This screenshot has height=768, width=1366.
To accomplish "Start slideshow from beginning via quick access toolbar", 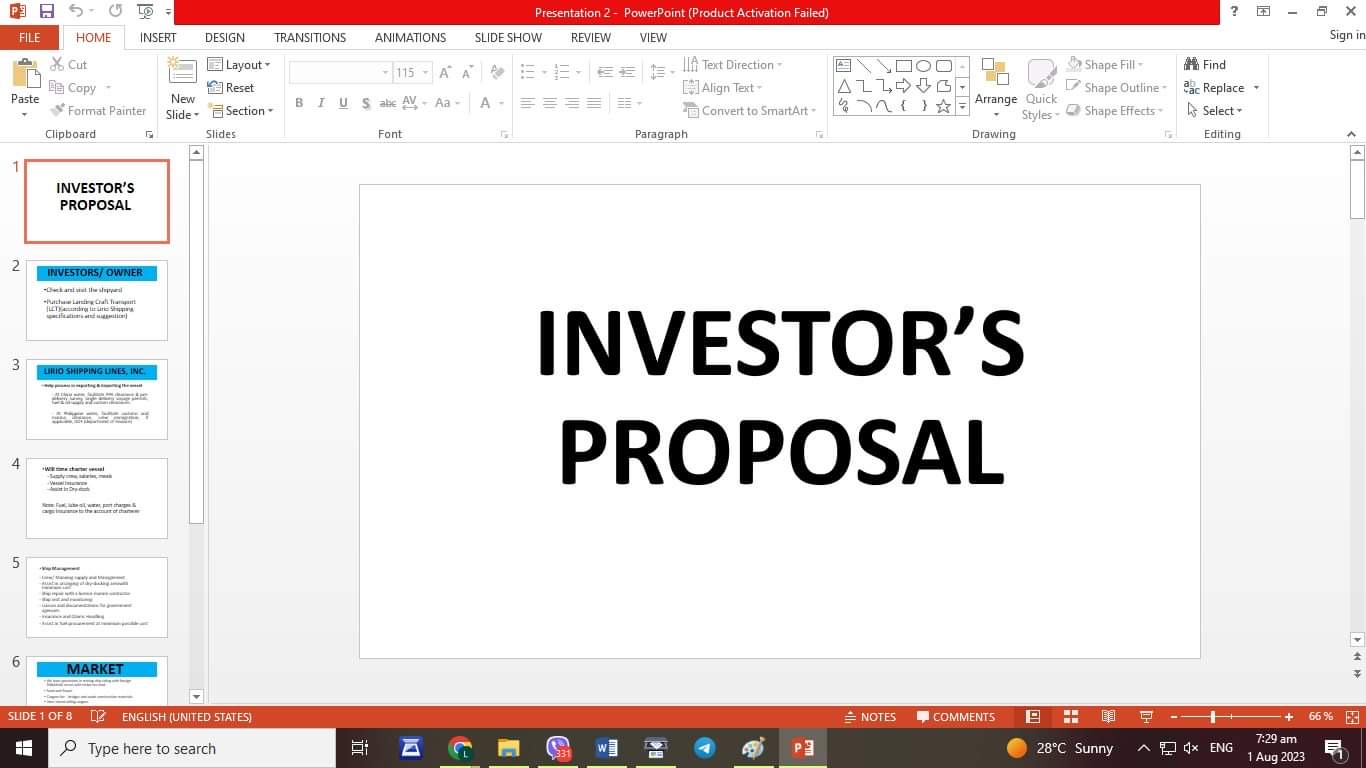I will pyautogui.click(x=146, y=12).
